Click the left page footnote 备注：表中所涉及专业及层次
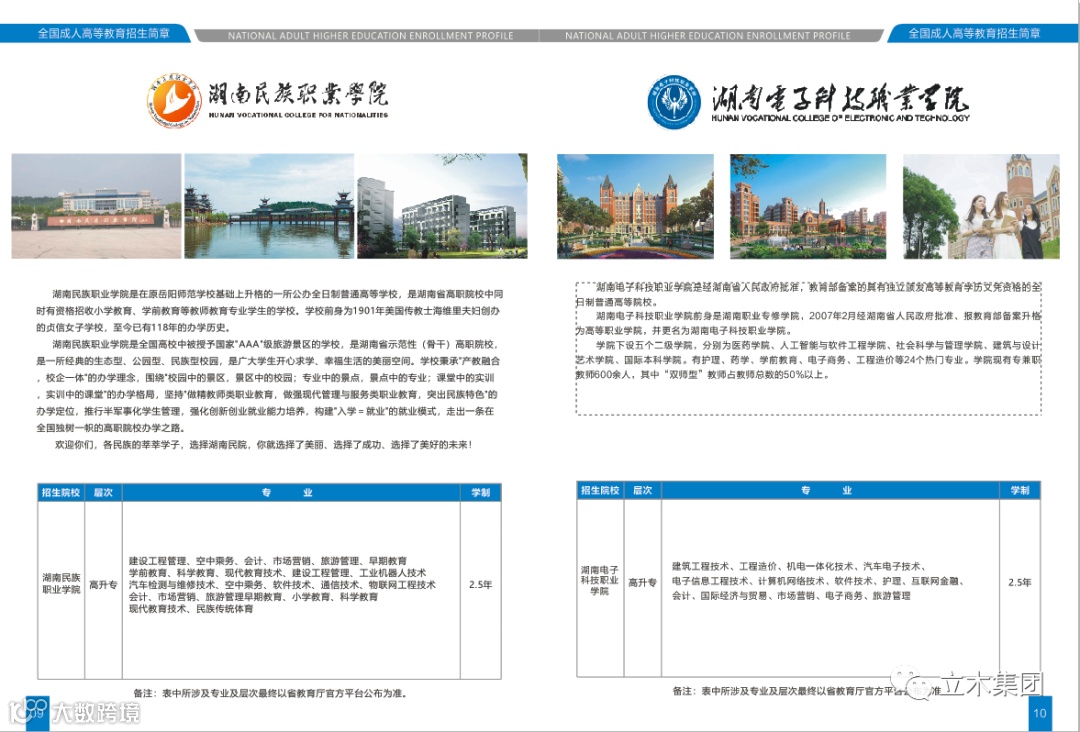Image resolution: width=1080 pixels, height=732 pixels. pos(272,693)
